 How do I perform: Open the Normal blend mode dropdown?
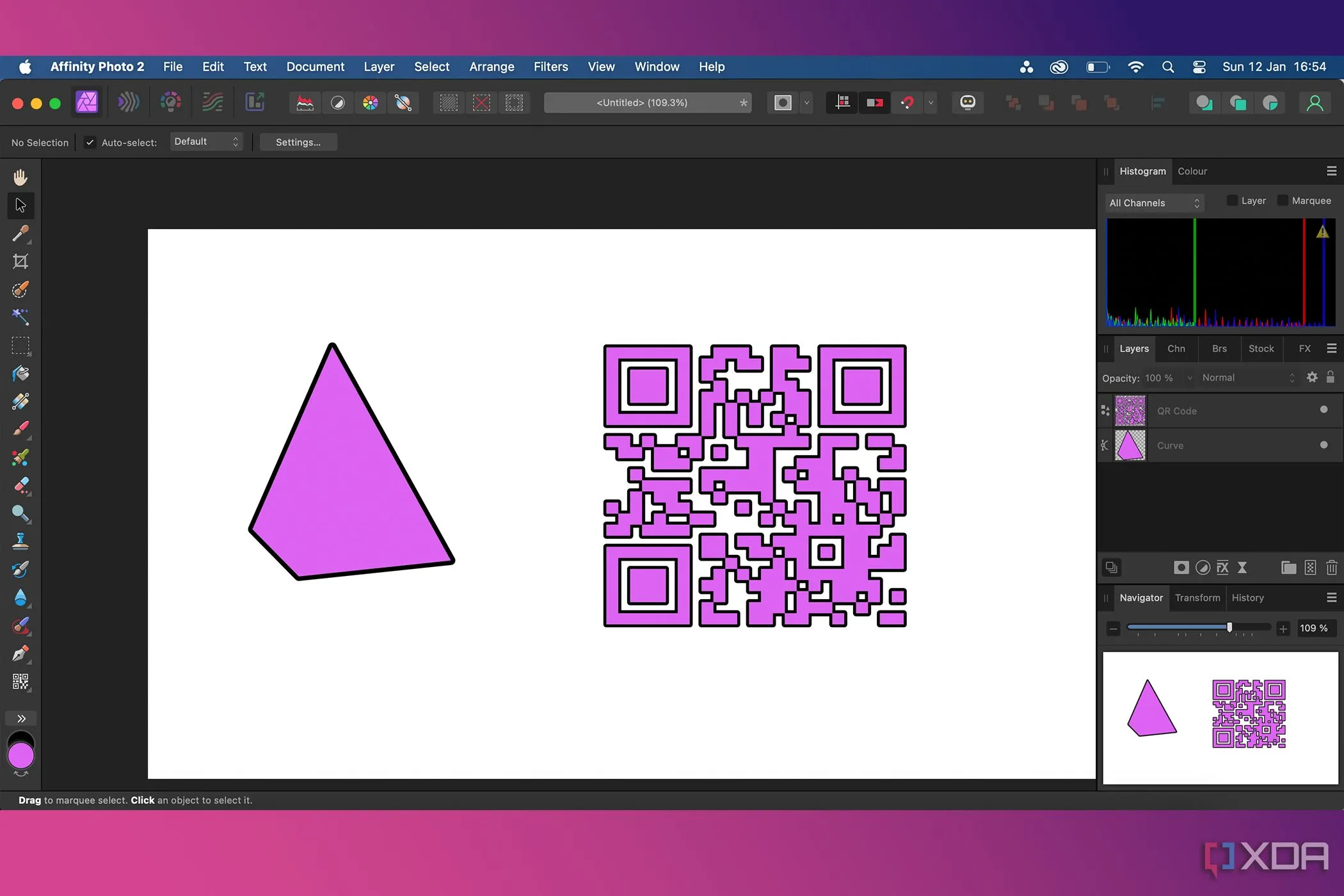pos(1247,378)
